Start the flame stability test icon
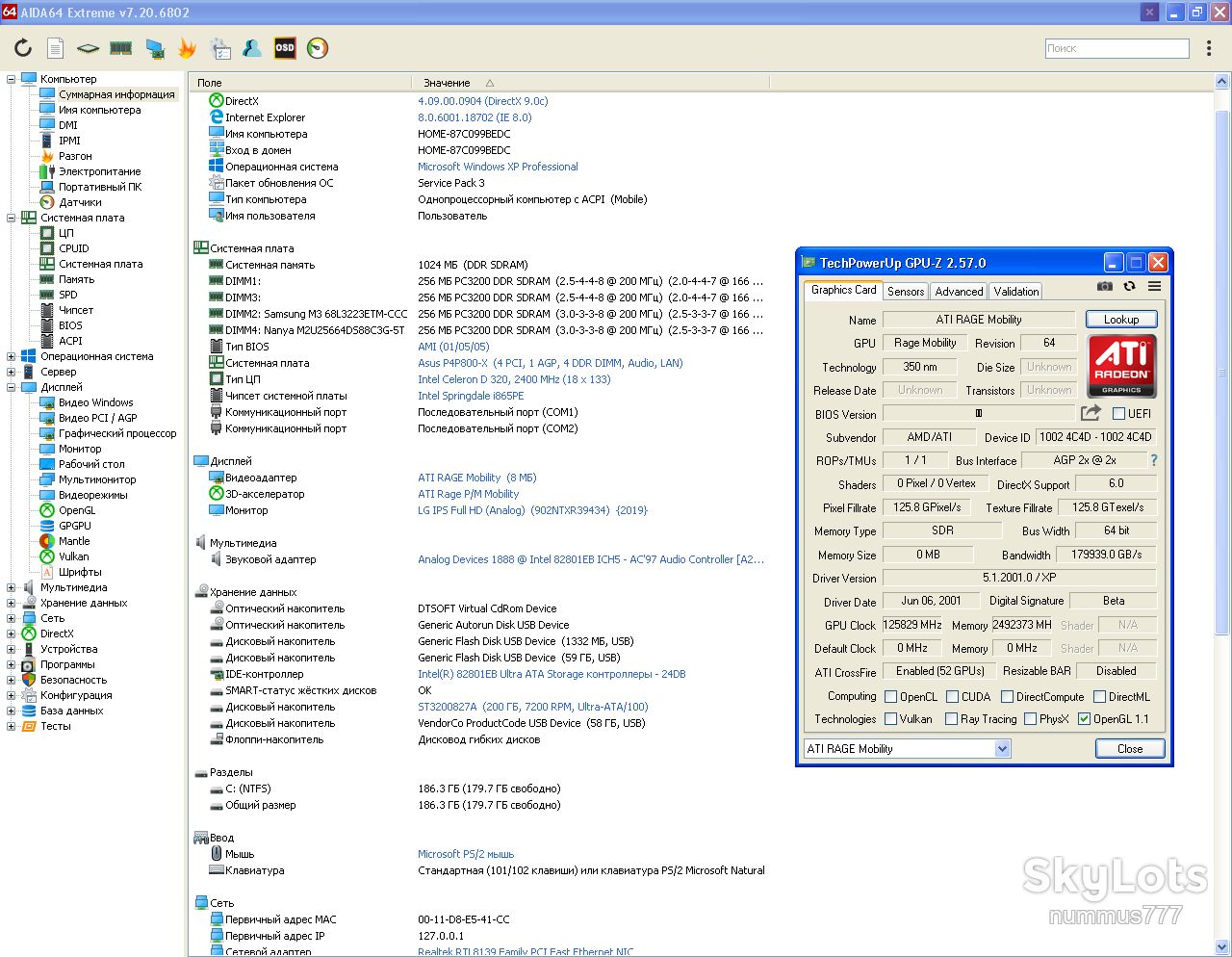The width and height of the screenshot is (1232, 957). pyautogui.click(x=187, y=47)
